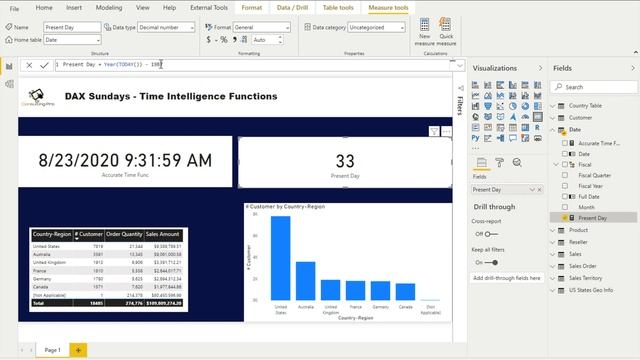Select the Q&A visual icon
This screenshot has height=360, width=640.
tap(513, 138)
